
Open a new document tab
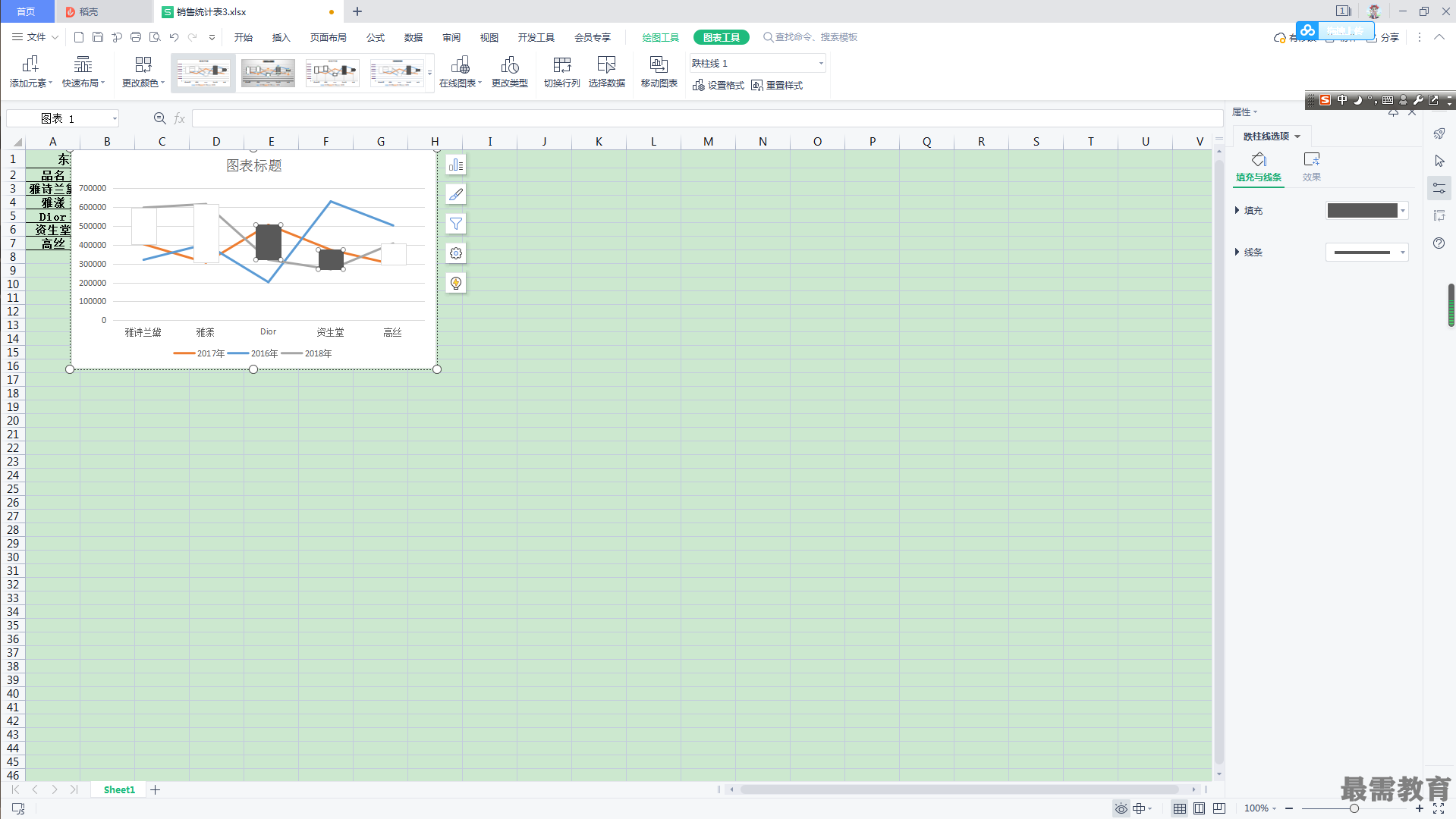(357, 11)
